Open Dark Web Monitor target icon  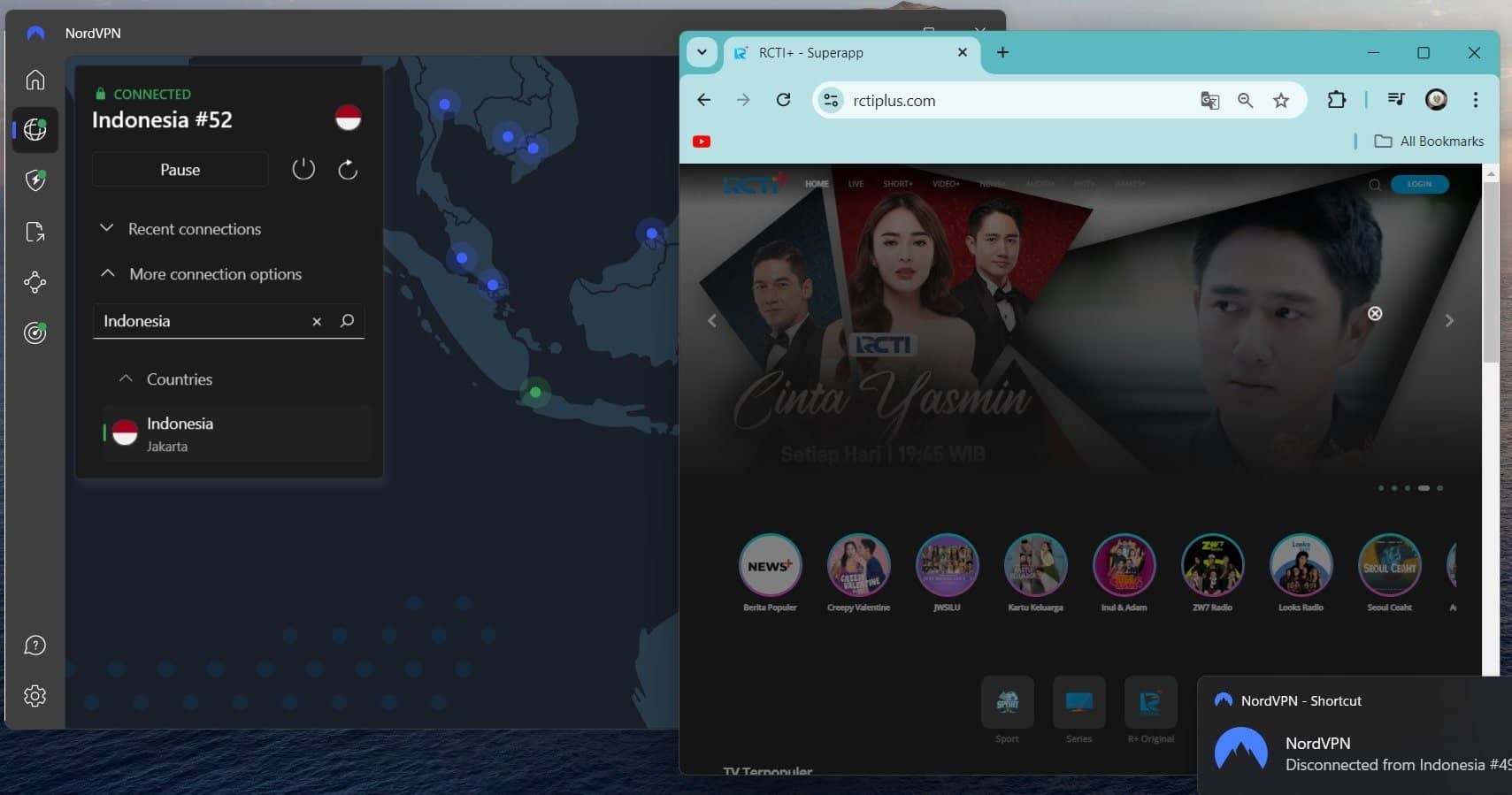[x=35, y=333]
